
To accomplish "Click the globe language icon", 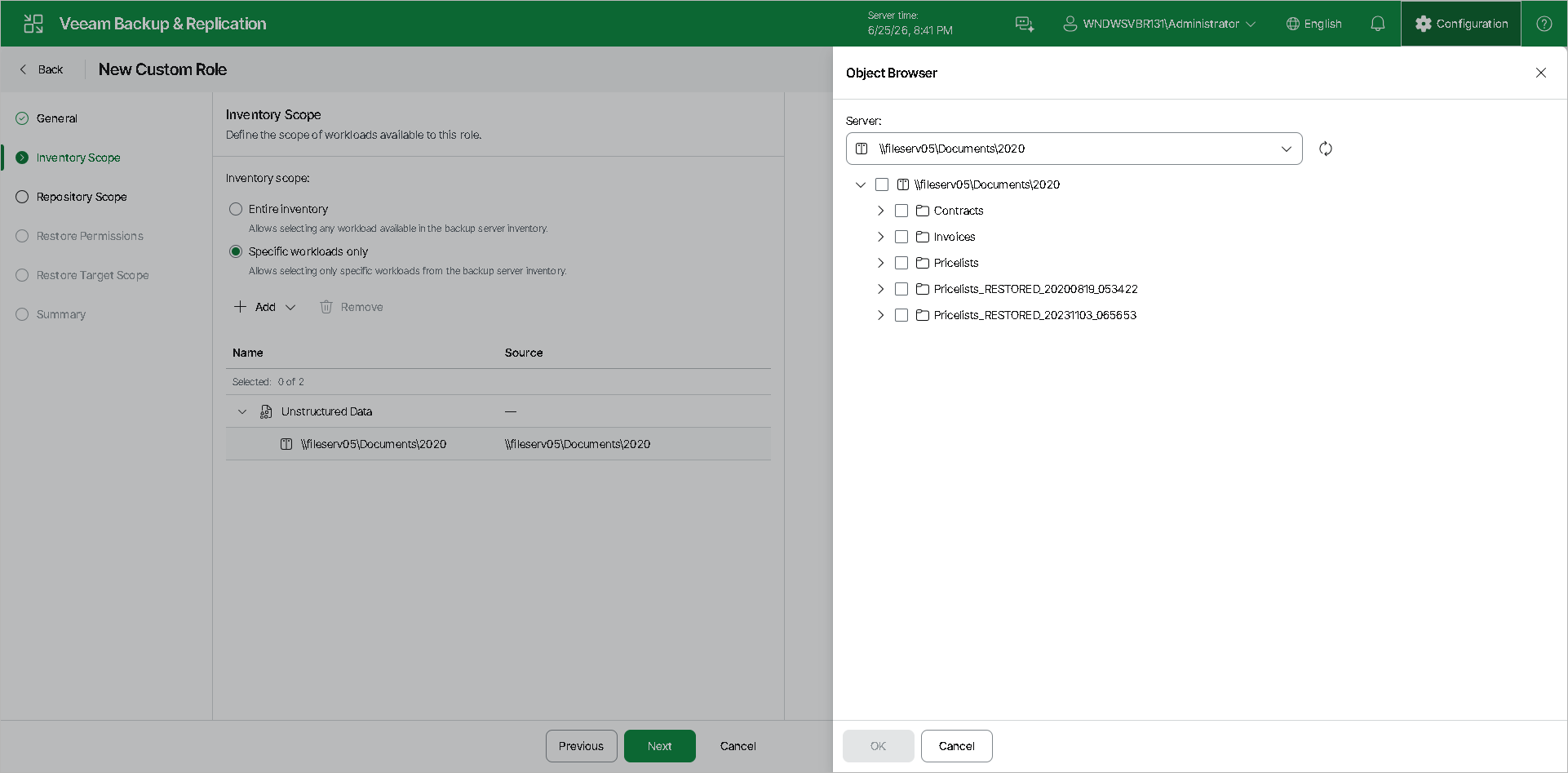I will tap(1292, 24).
